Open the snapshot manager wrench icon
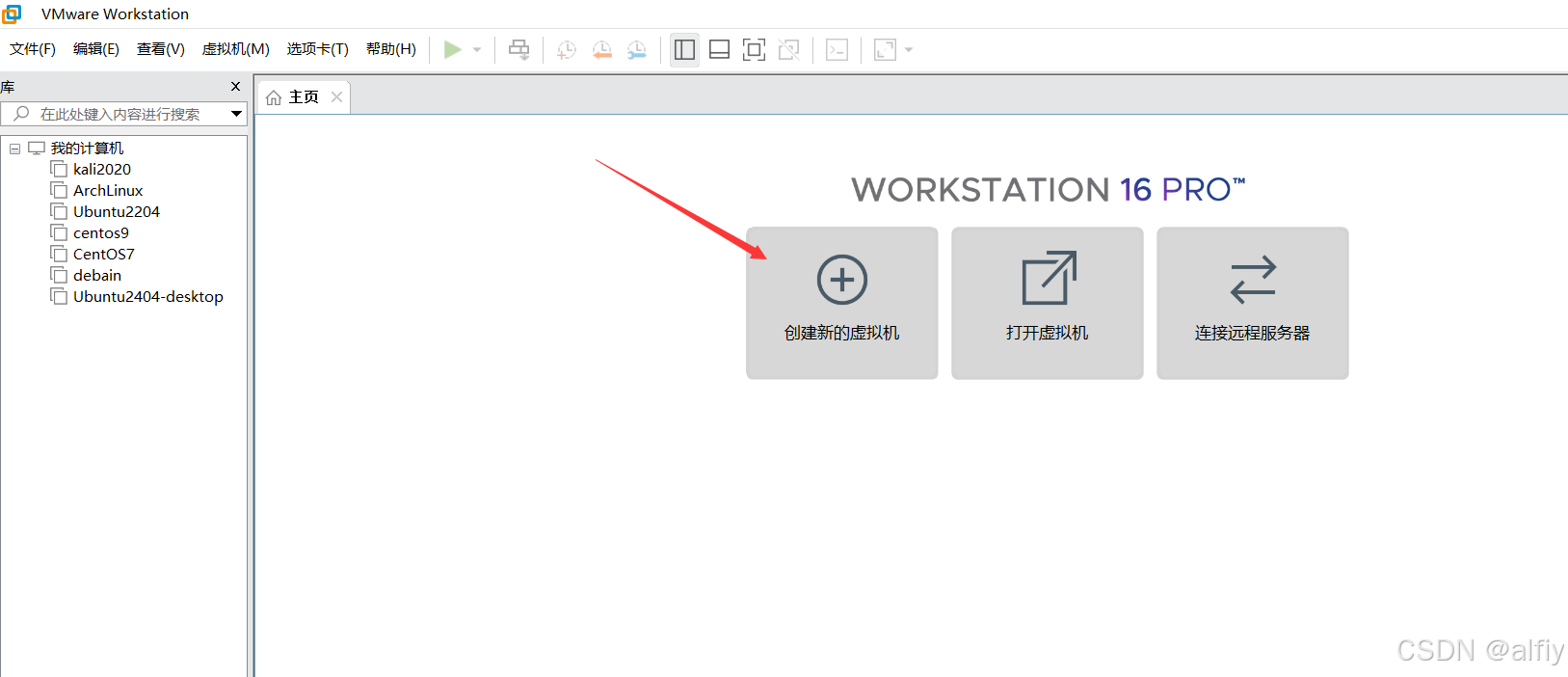Viewport: 1568px width, 677px height. tap(637, 49)
